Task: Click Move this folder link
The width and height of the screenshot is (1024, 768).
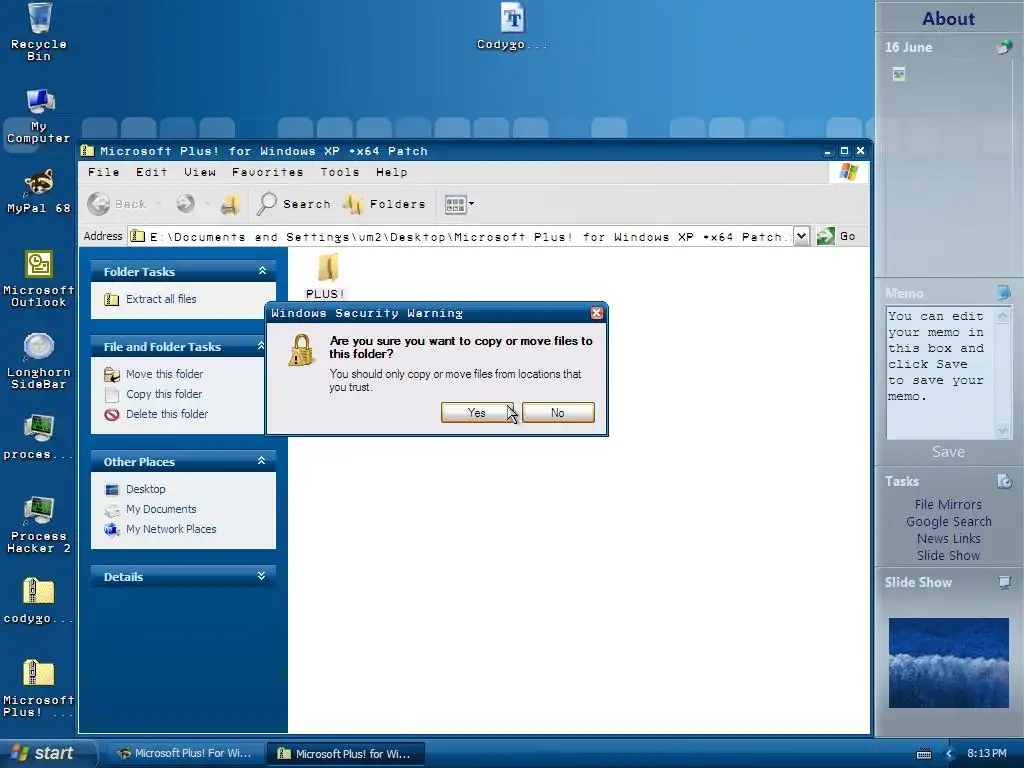Action: (x=165, y=374)
